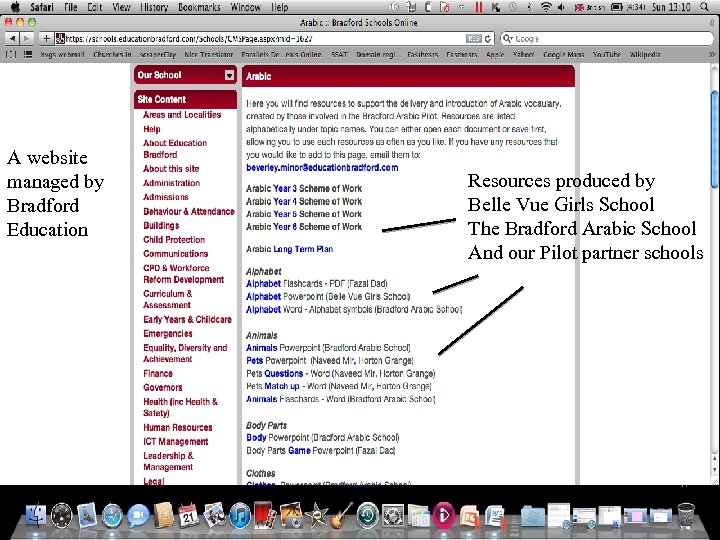720x540 pixels.
Task: Open iMovie star icon in the dock
Action: [316, 515]
